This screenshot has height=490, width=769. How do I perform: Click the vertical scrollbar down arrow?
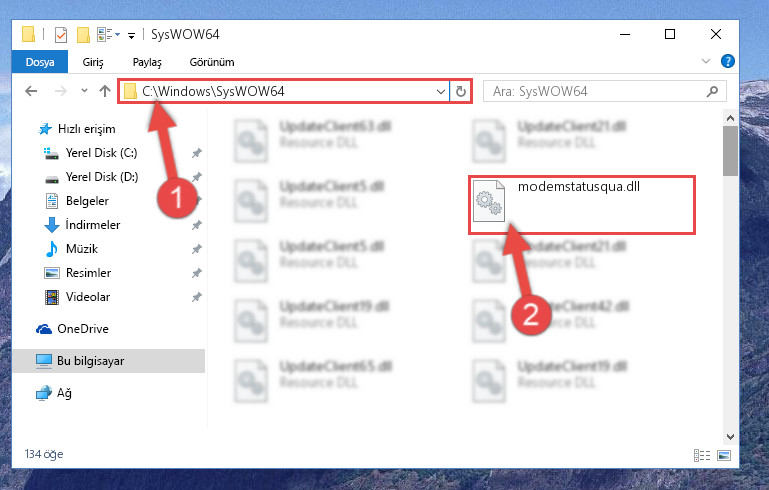[x=730, y=436]
